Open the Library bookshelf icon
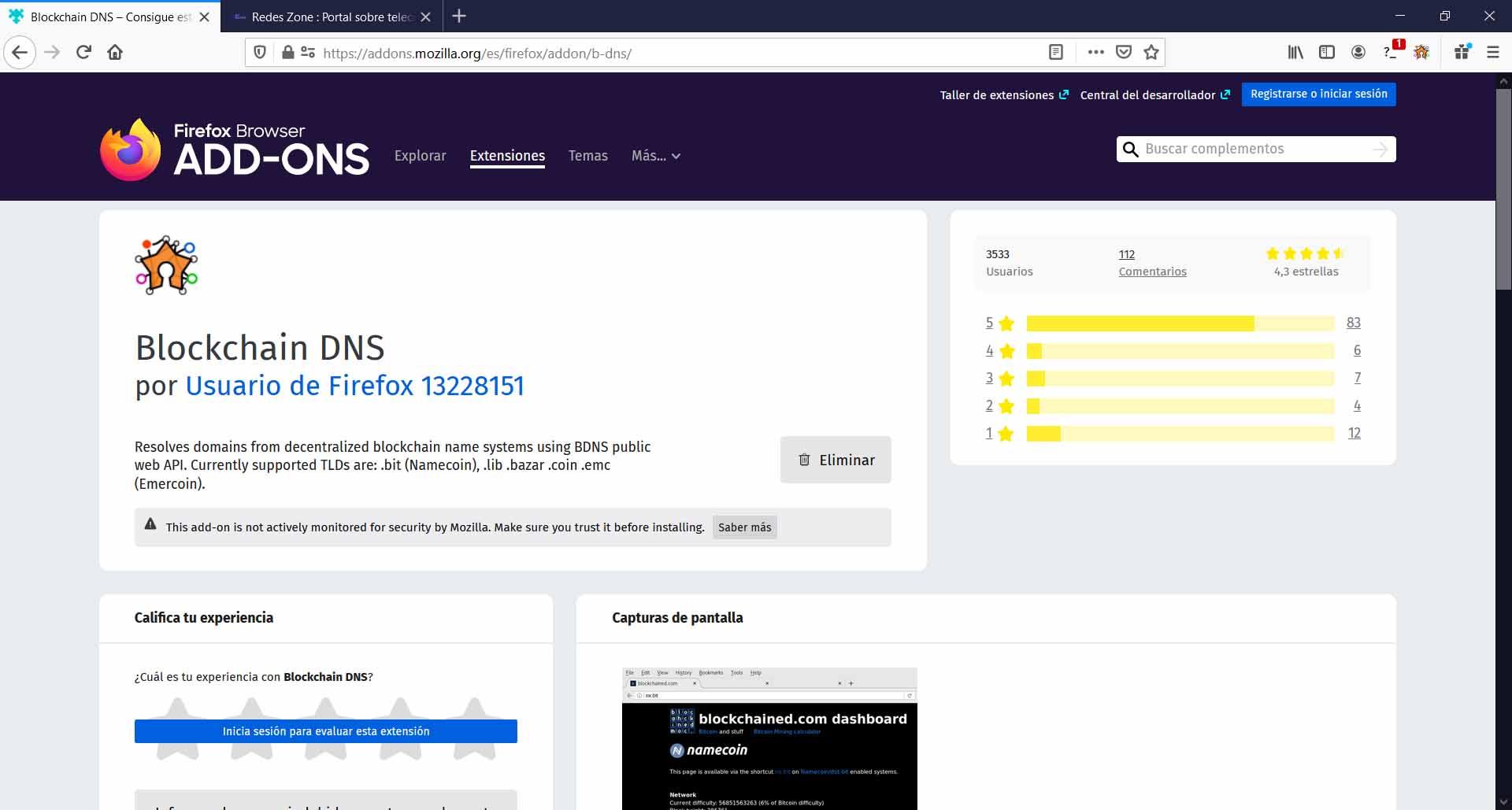The width and height of the screenshot is (1512, 810). [1295, 53]
